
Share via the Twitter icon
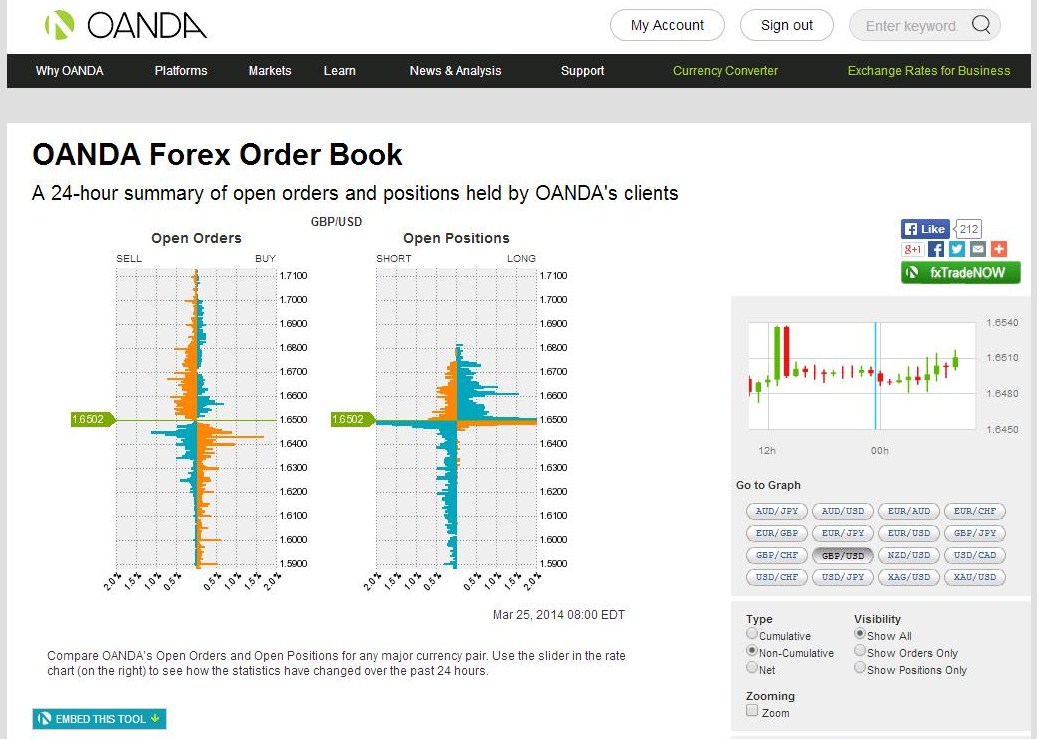[957, 249]
